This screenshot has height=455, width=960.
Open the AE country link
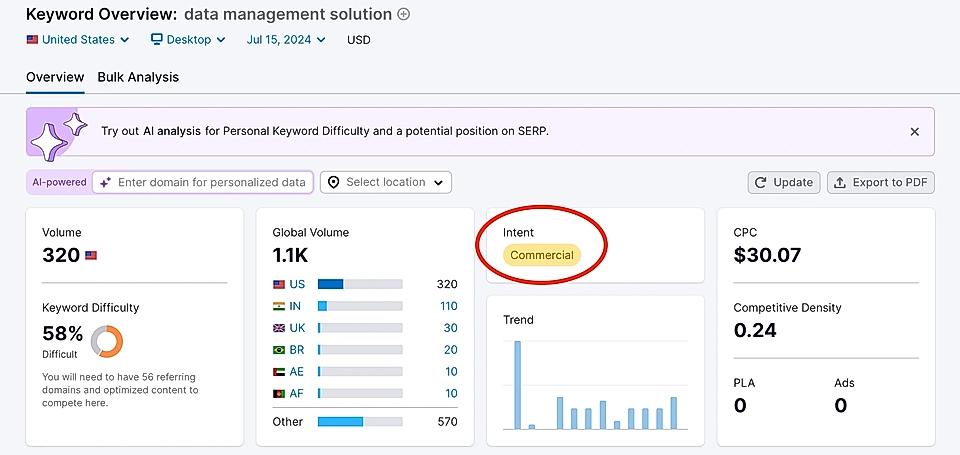click(x=297, y=372)
